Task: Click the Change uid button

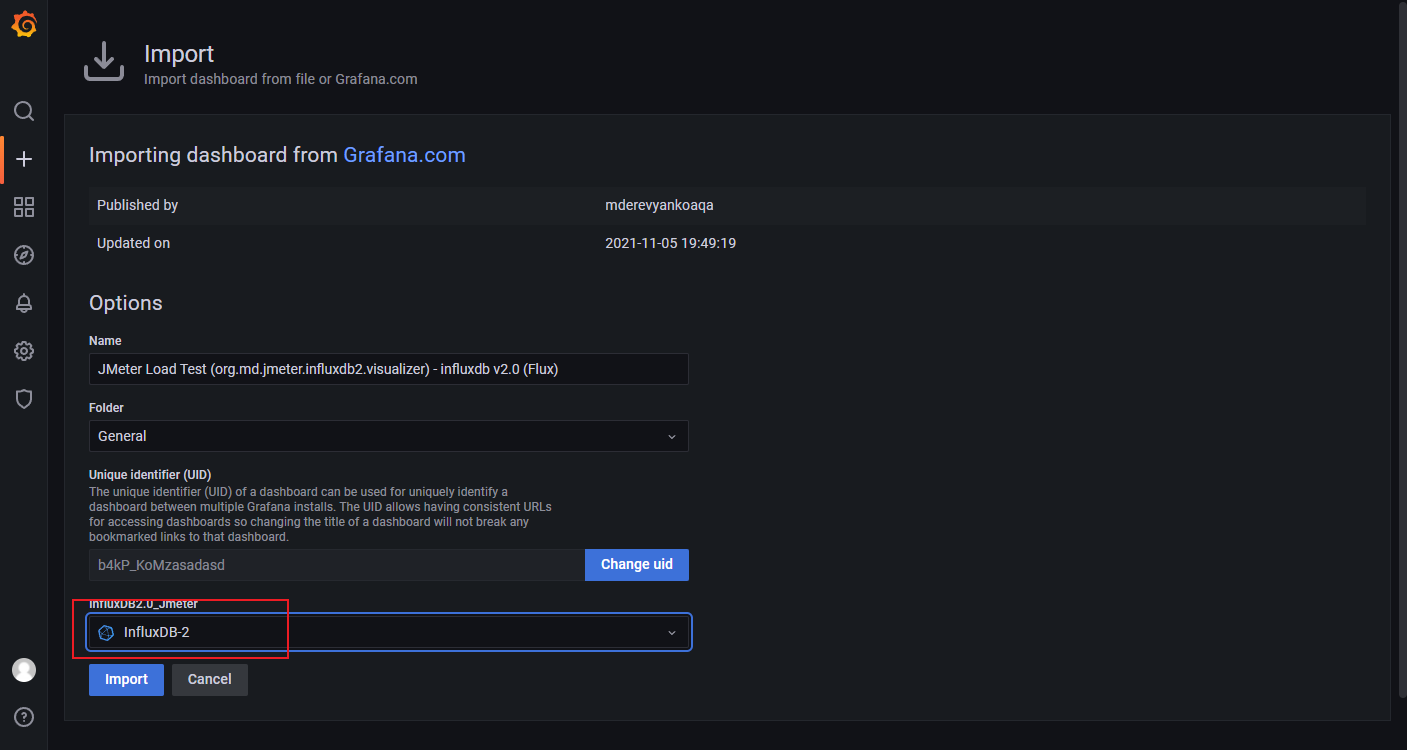Action: [637, 564]
